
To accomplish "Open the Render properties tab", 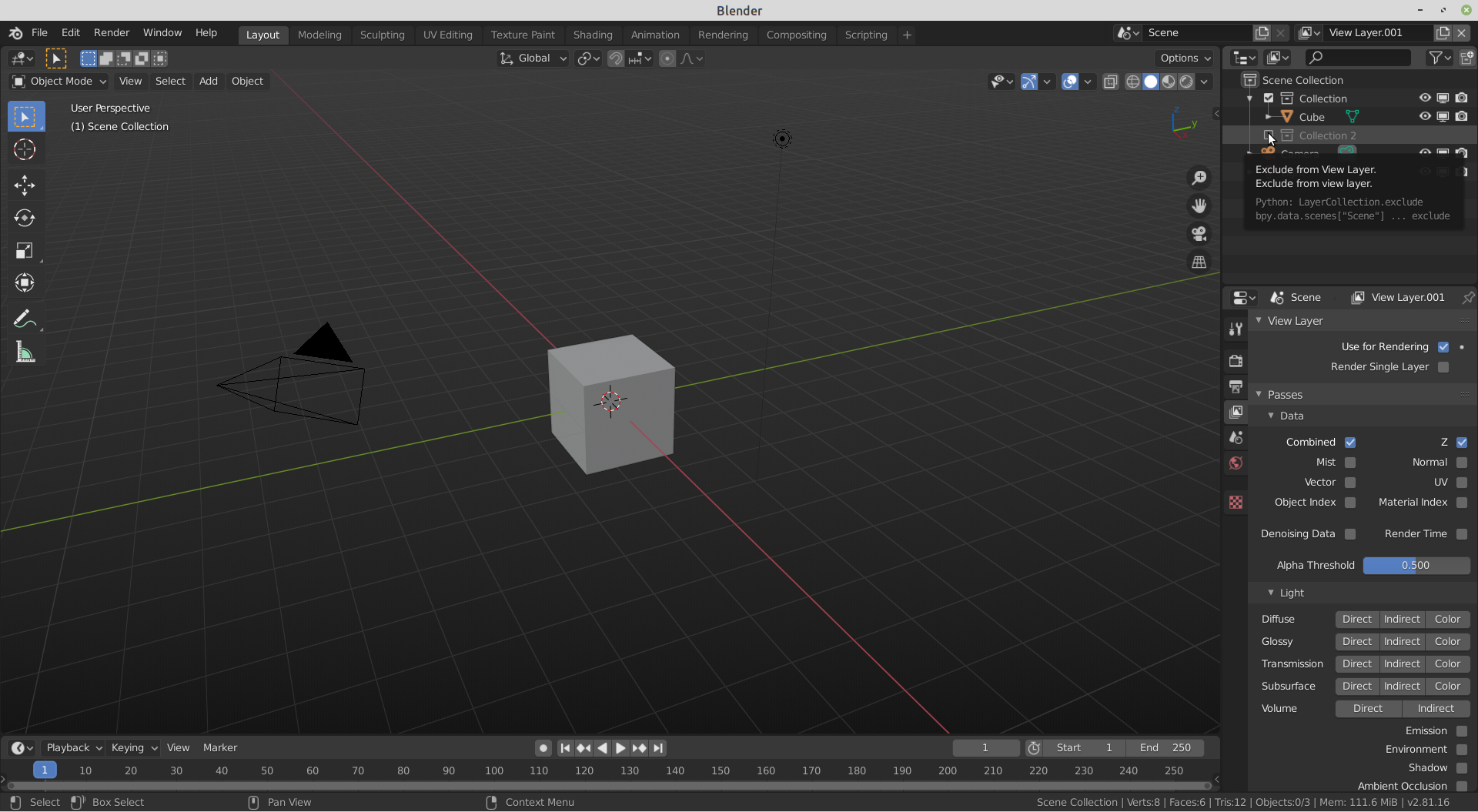I will [x=1236, y=360].
